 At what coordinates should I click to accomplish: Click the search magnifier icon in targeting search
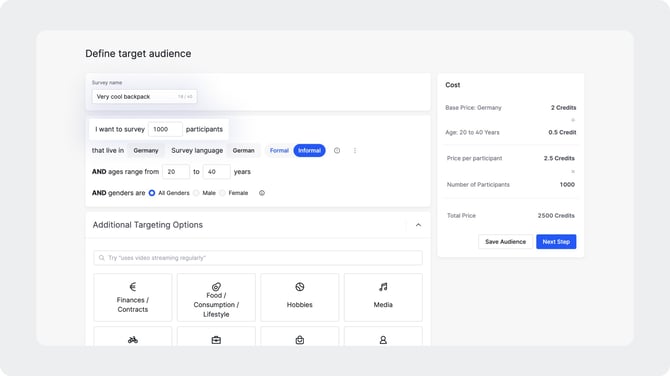coord(102,258)
